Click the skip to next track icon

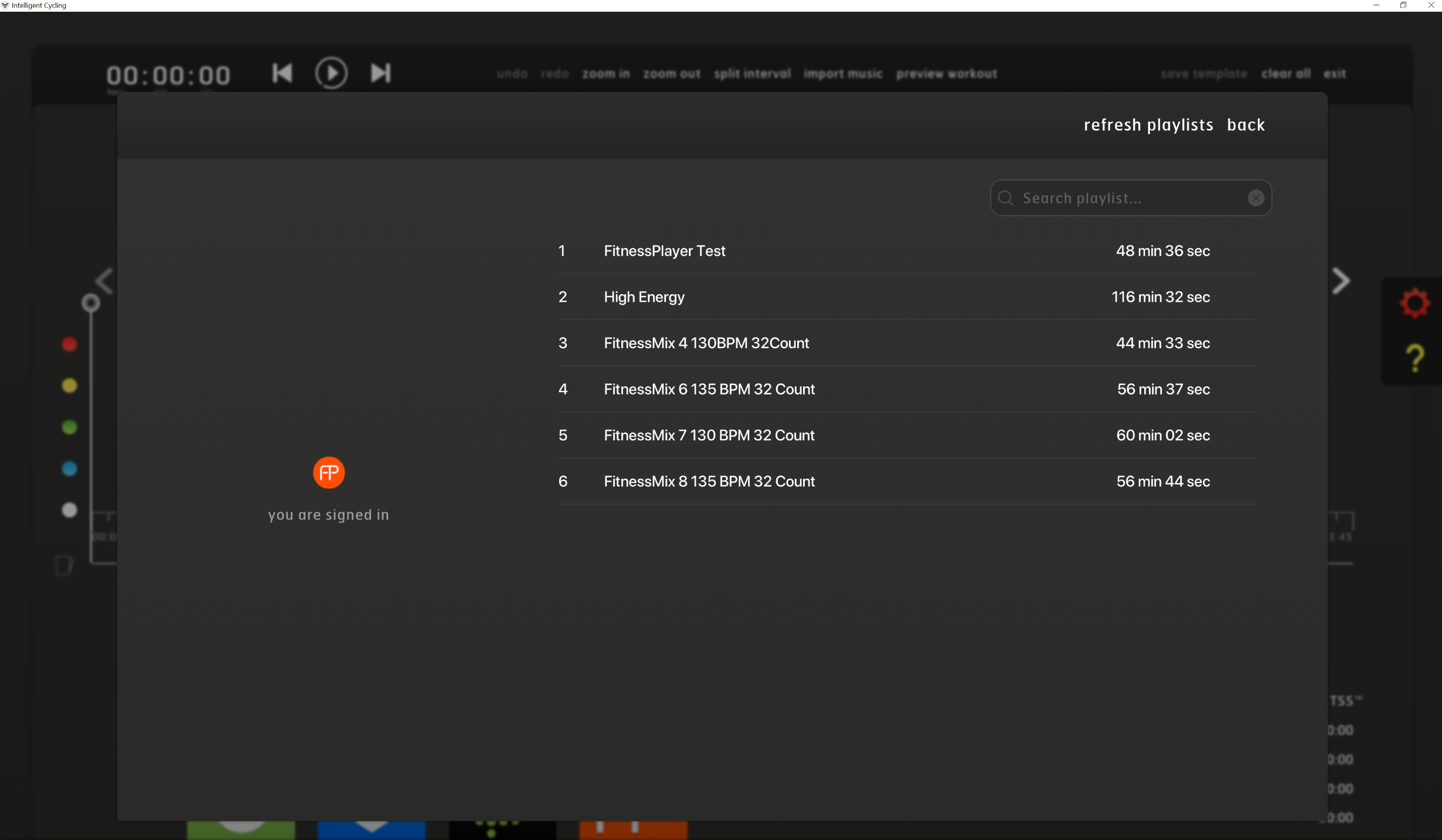[380, 73]
